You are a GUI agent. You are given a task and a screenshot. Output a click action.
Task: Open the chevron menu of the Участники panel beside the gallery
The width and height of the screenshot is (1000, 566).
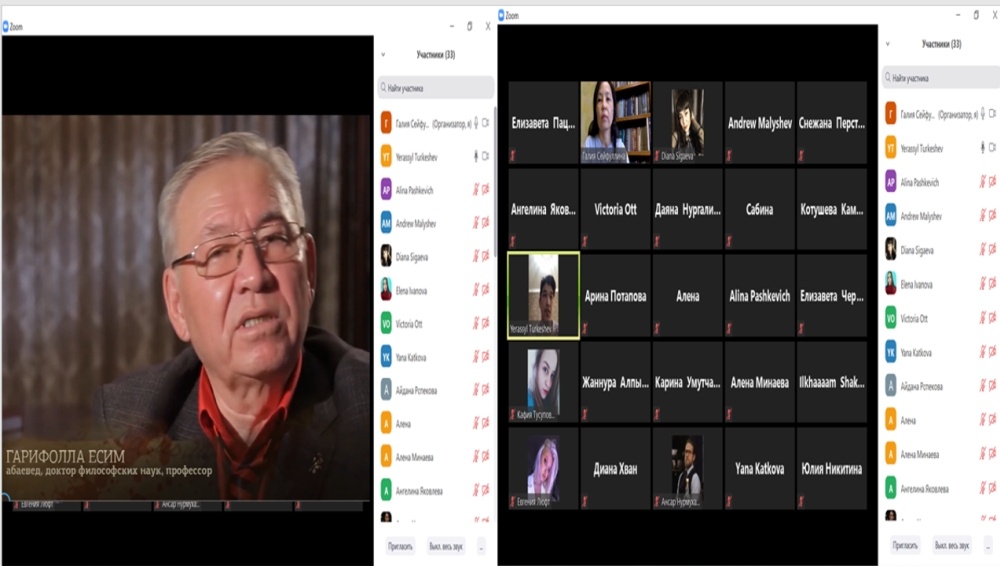887,44
